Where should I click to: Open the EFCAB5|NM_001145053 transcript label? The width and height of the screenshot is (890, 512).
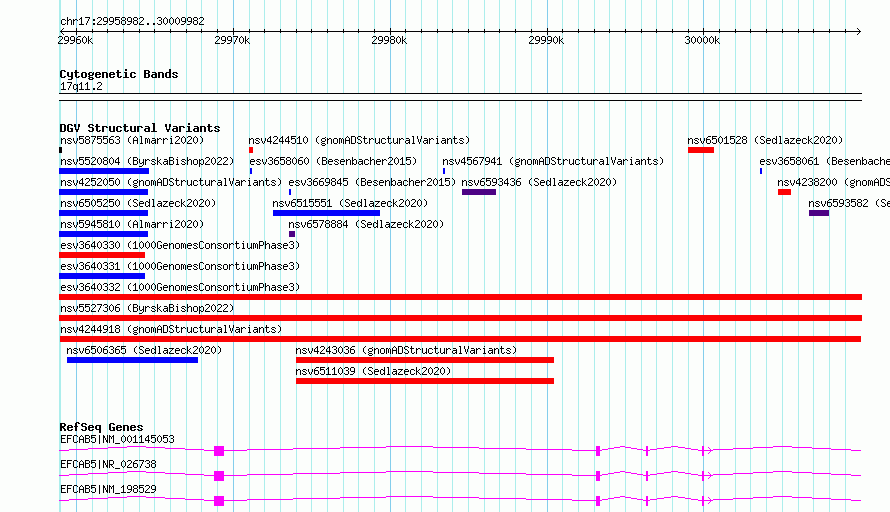[117, 439]
